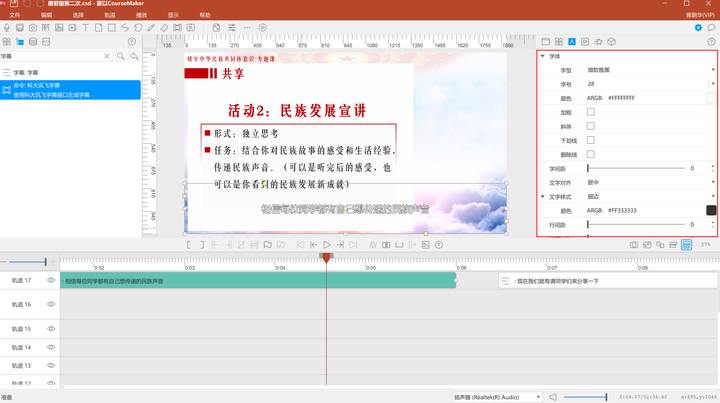Toggle visibility of track 轨道 13

point(51,366)
